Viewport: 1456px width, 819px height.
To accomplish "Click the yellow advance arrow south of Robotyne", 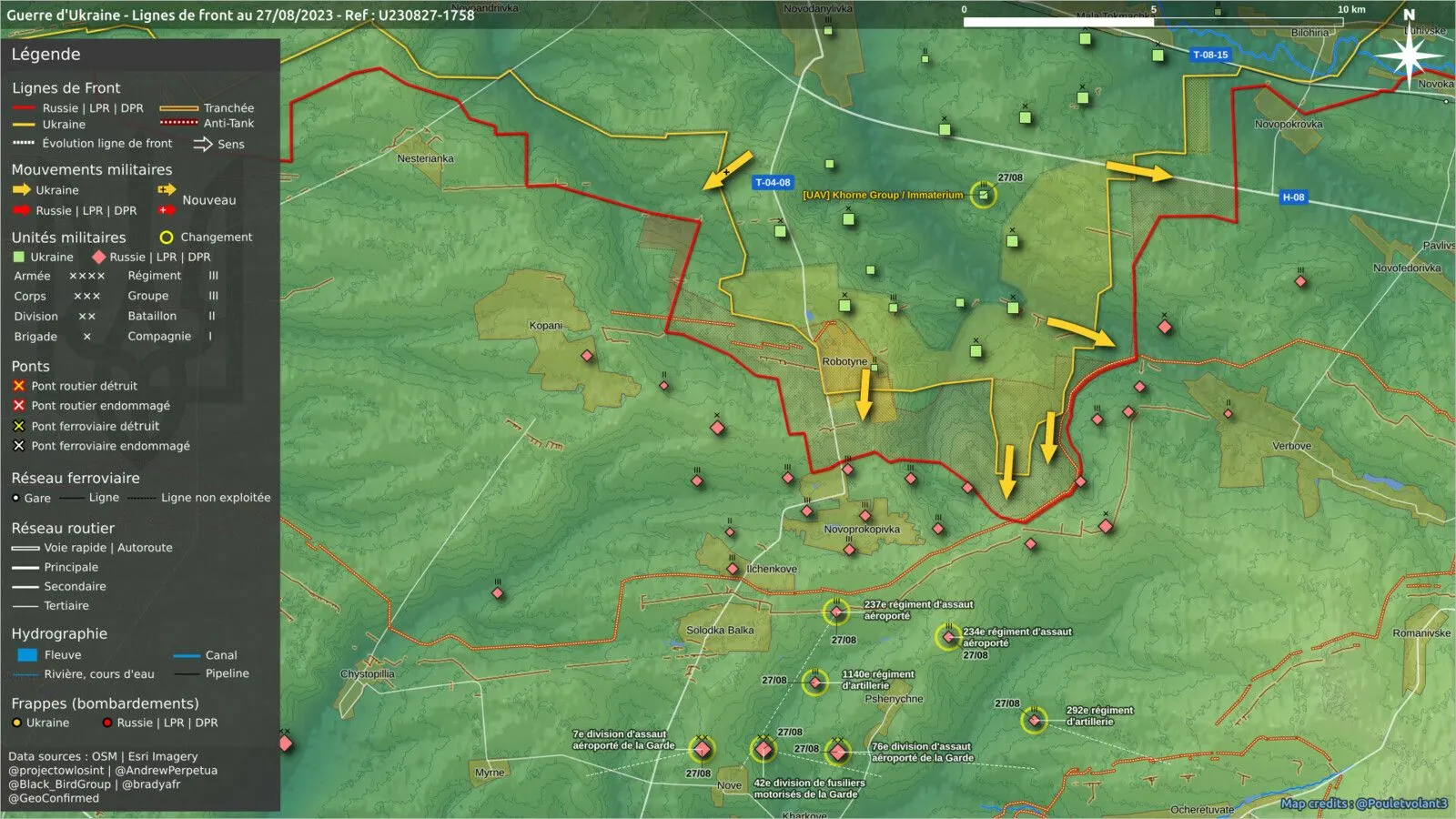I will pyautogui.click(x=864, y=394).
